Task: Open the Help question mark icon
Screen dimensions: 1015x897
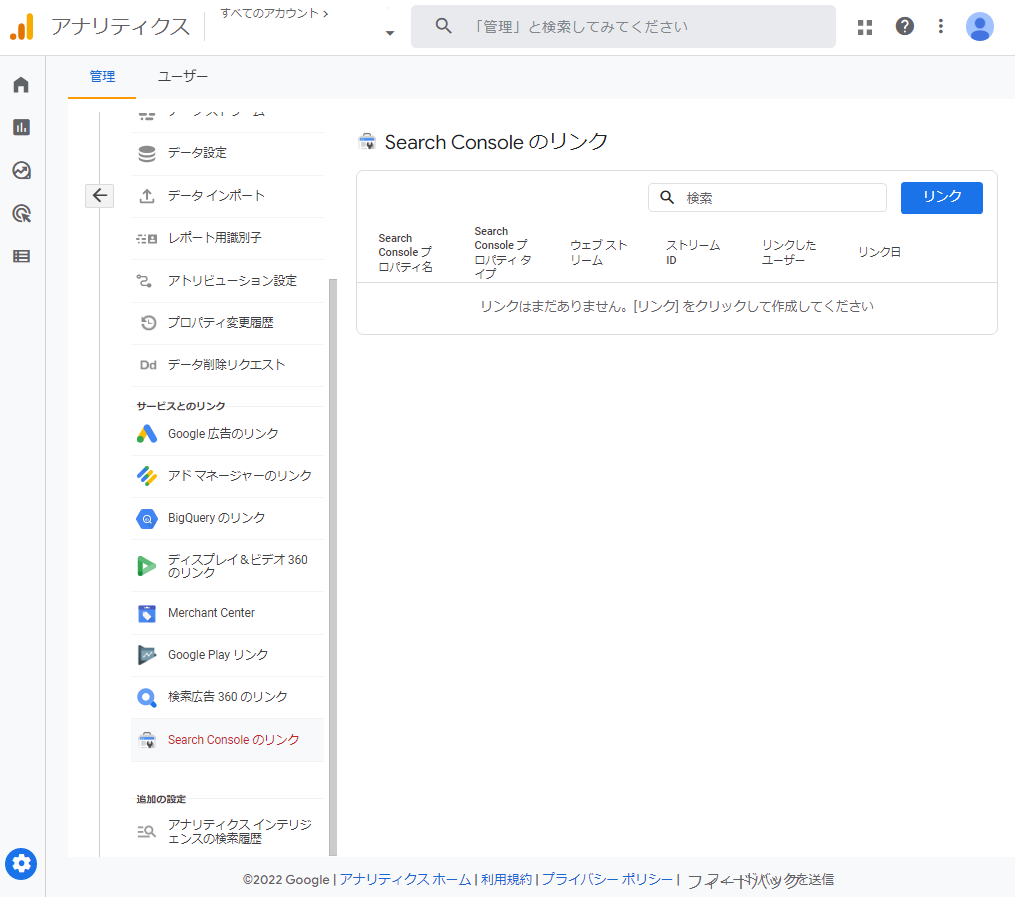Action: click(904, 27)
